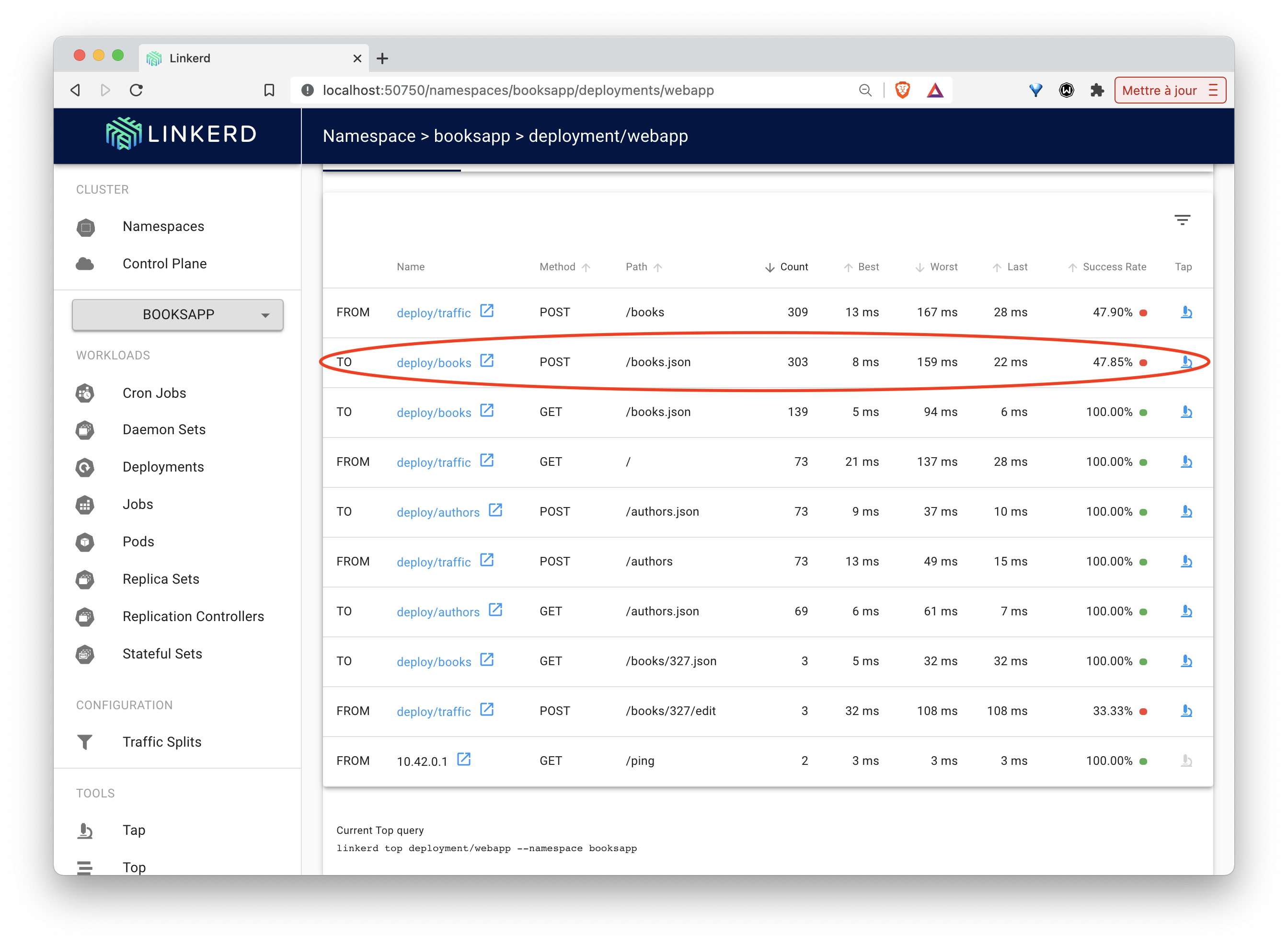Click the filter icon in the top right

coord(1183,220)
